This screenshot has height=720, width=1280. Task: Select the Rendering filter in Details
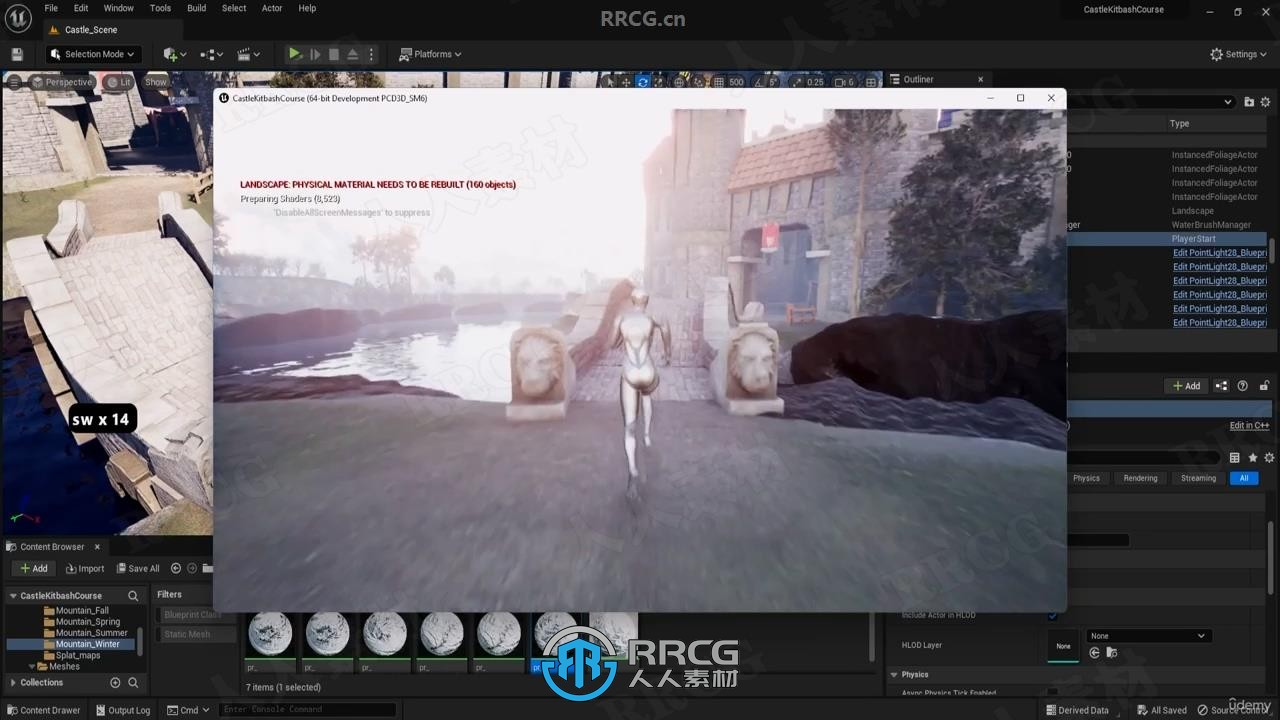(1140, 478)
